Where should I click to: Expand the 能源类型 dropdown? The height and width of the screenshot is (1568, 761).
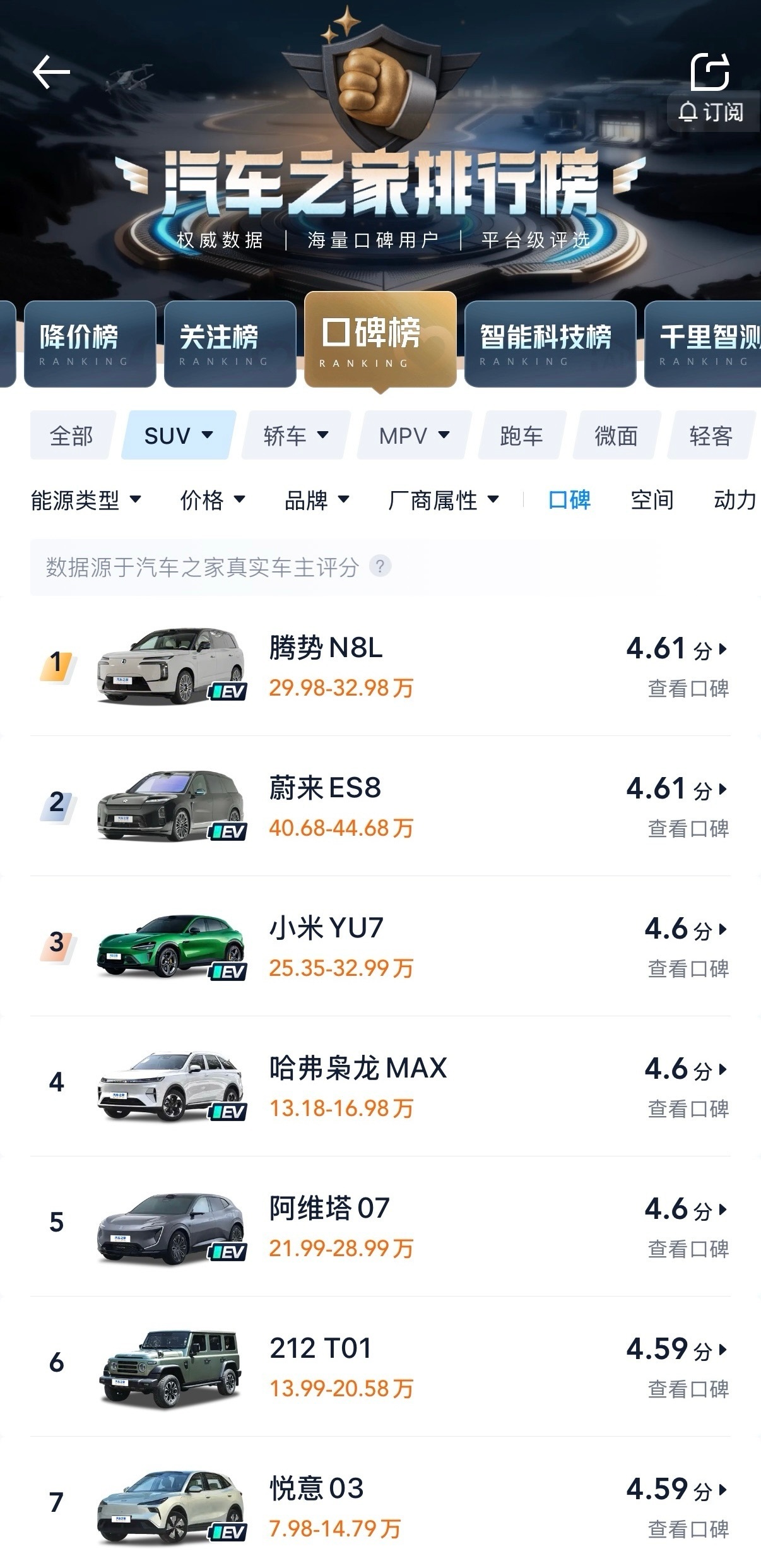pos(86,500)
